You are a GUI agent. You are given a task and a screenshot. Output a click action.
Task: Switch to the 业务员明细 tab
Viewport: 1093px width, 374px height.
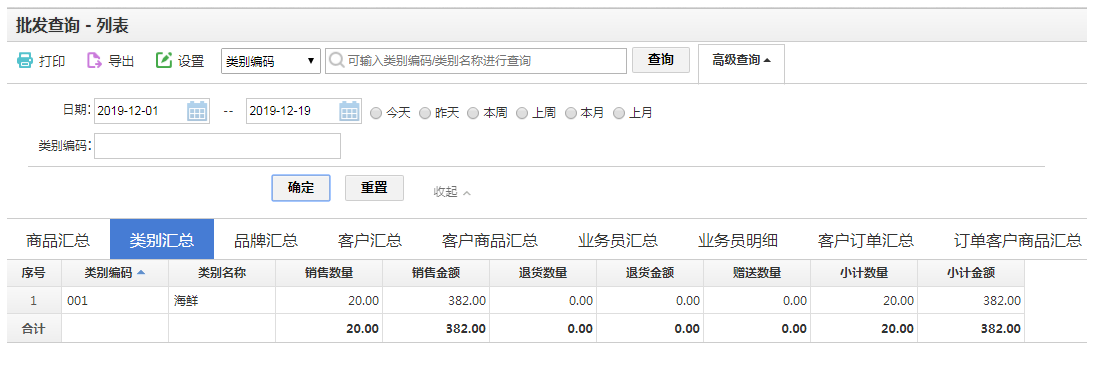coord(737,240)
